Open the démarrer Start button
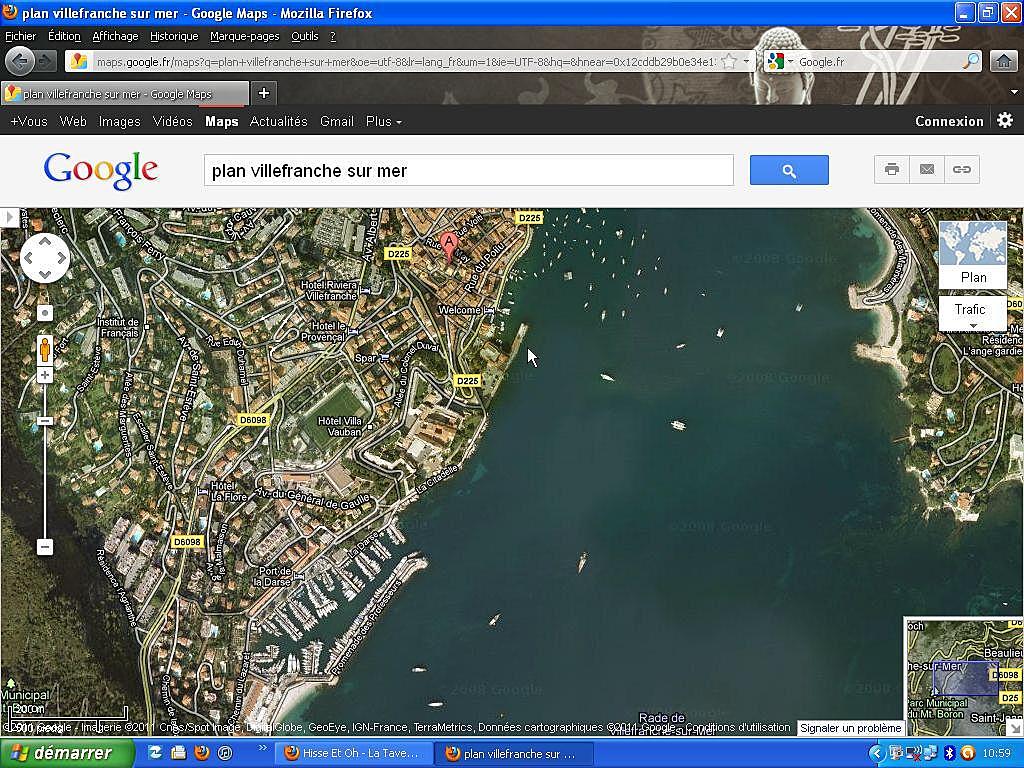 [x=67, y=753]
